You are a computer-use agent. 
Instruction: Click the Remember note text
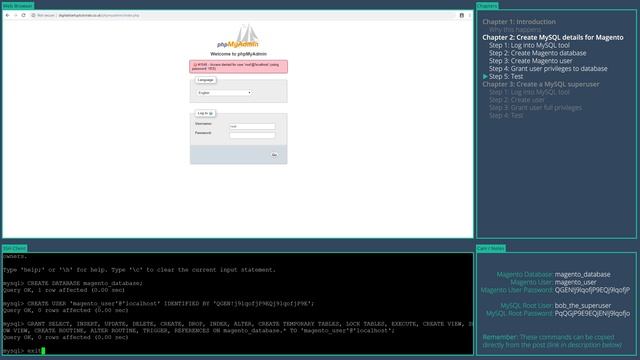(551, 341)
